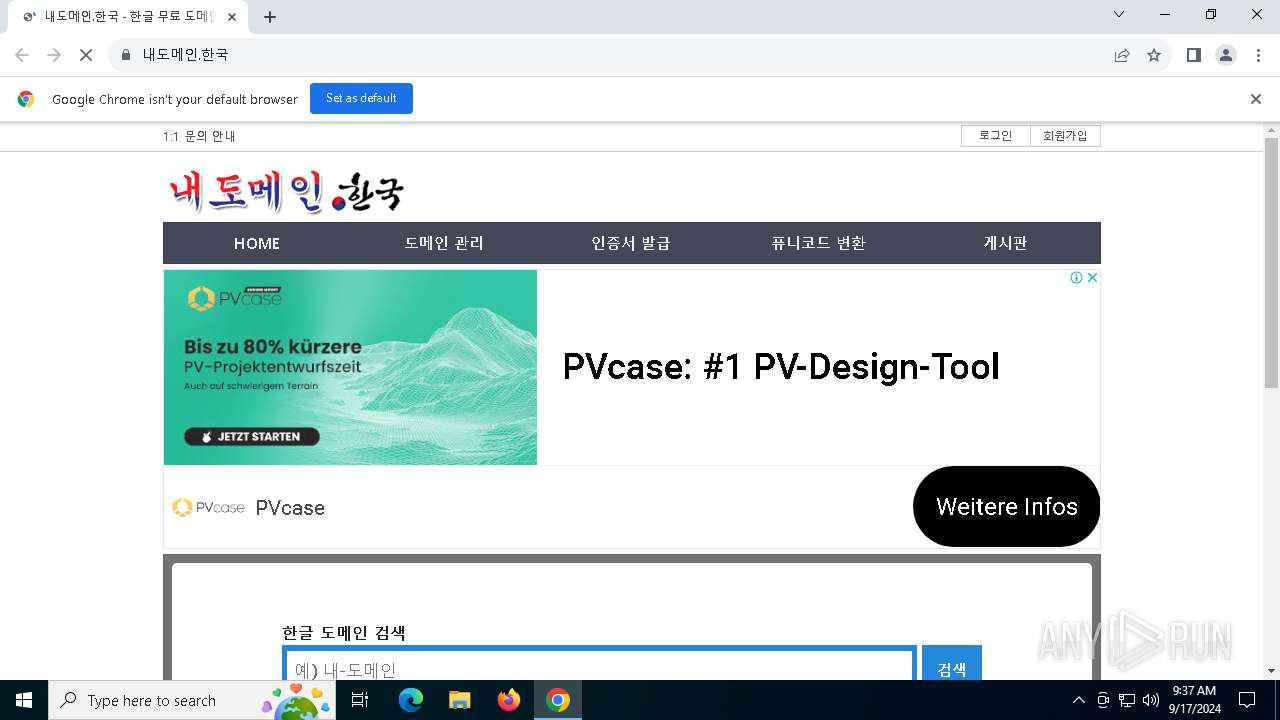Click Set as default button
The width and height of the screenshot is (1280, 720).
[361, 98]
